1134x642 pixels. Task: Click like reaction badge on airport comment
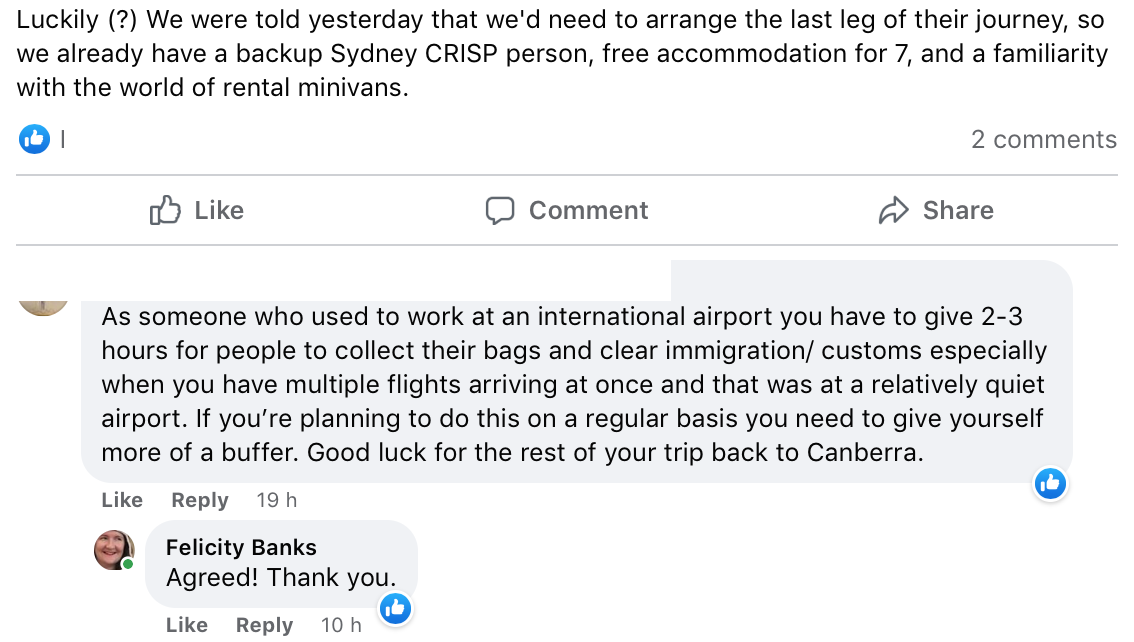[1049, 484]
